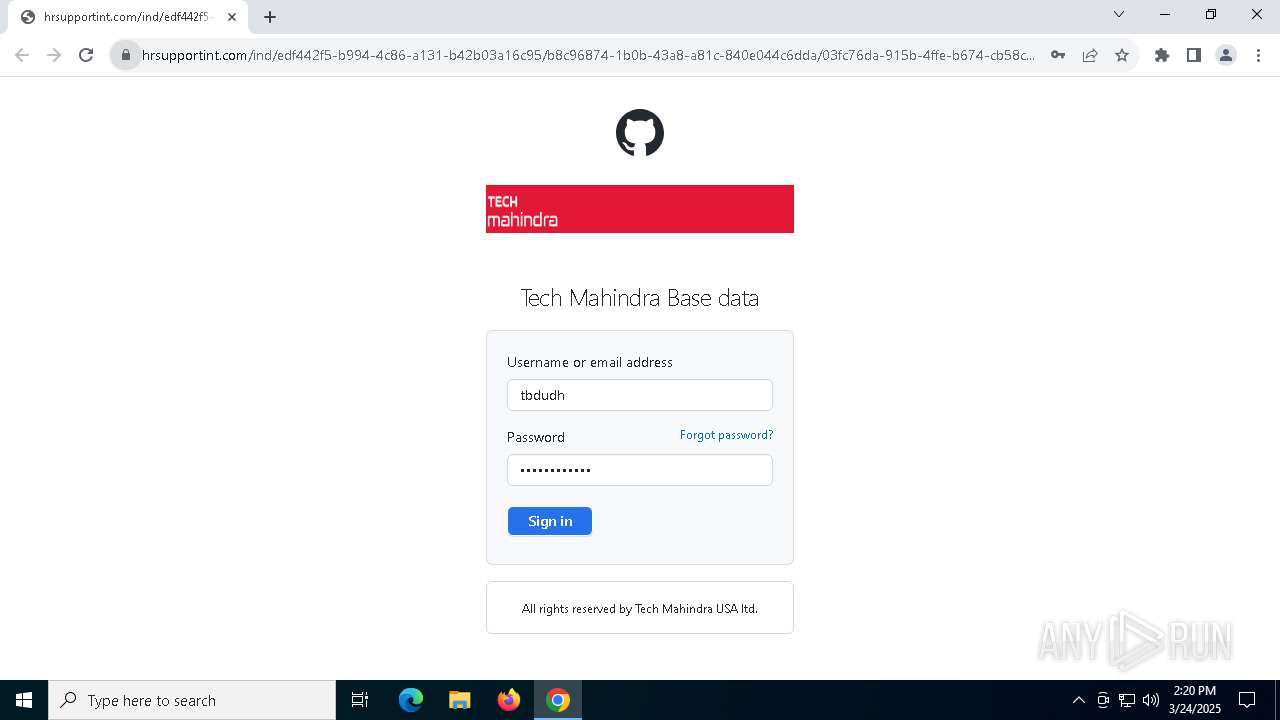Close the Chrome window
Screen dimensions: 1280x720
[x=1257, y=14]
